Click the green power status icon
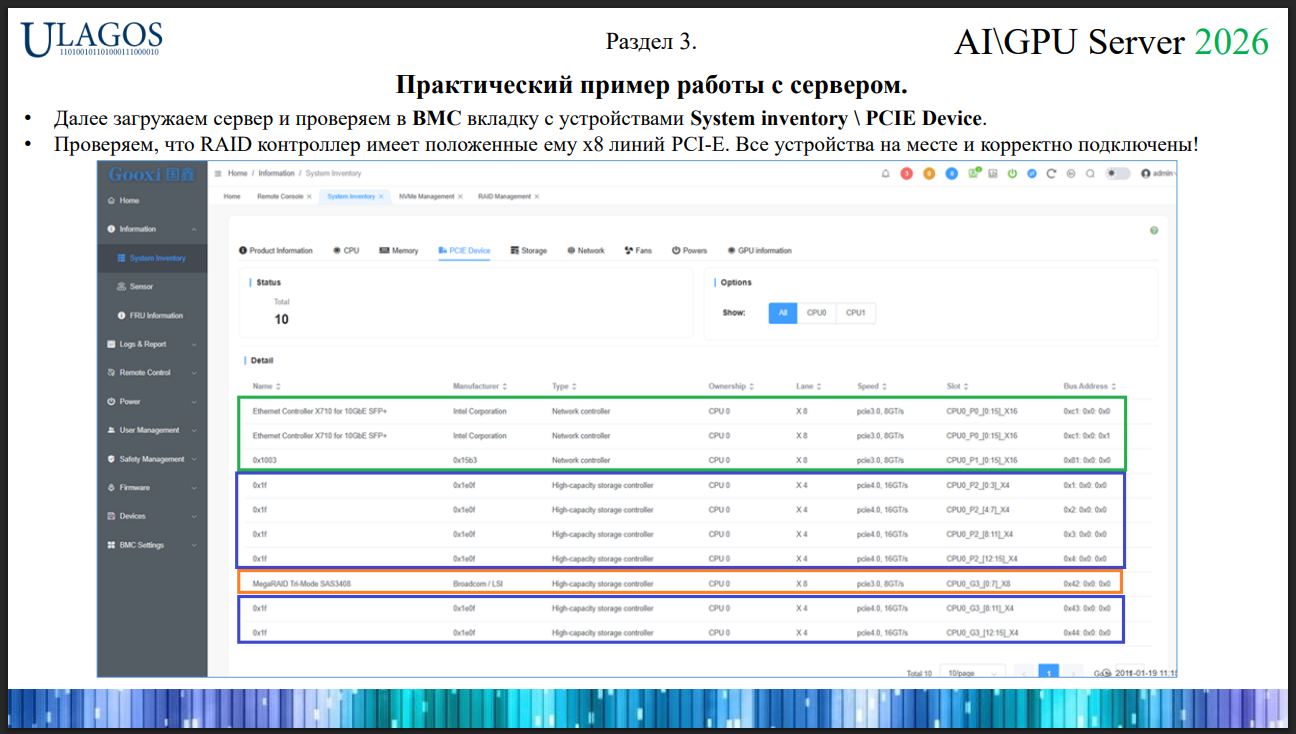Viewport: 1296px width, 734px height. click(x=1012, y=173)
